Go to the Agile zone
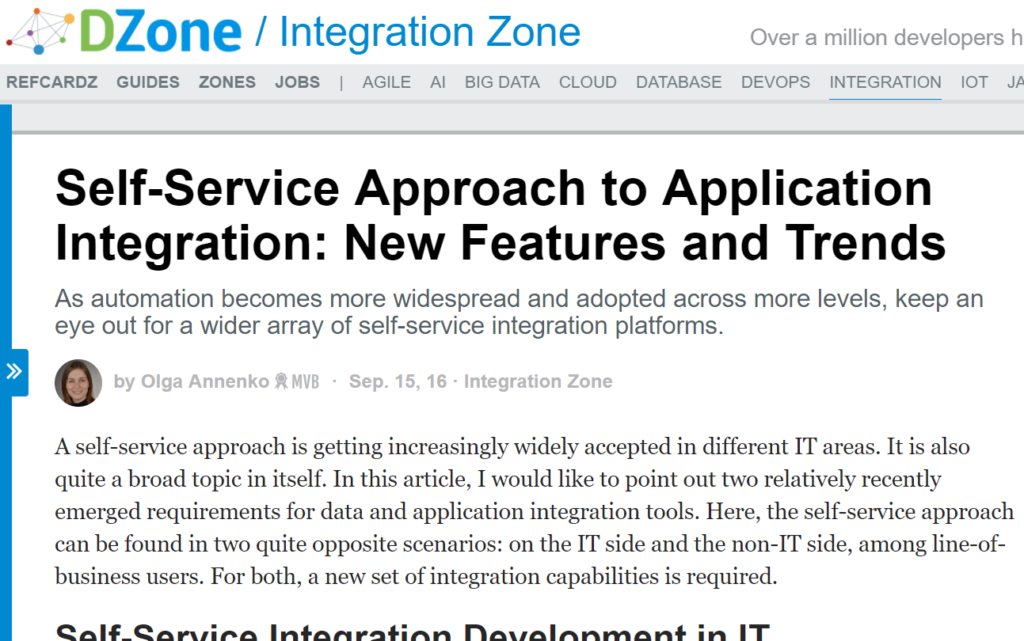Image resolution: width=1024 pixels, height=641 pixels. [x=387, y=82]
